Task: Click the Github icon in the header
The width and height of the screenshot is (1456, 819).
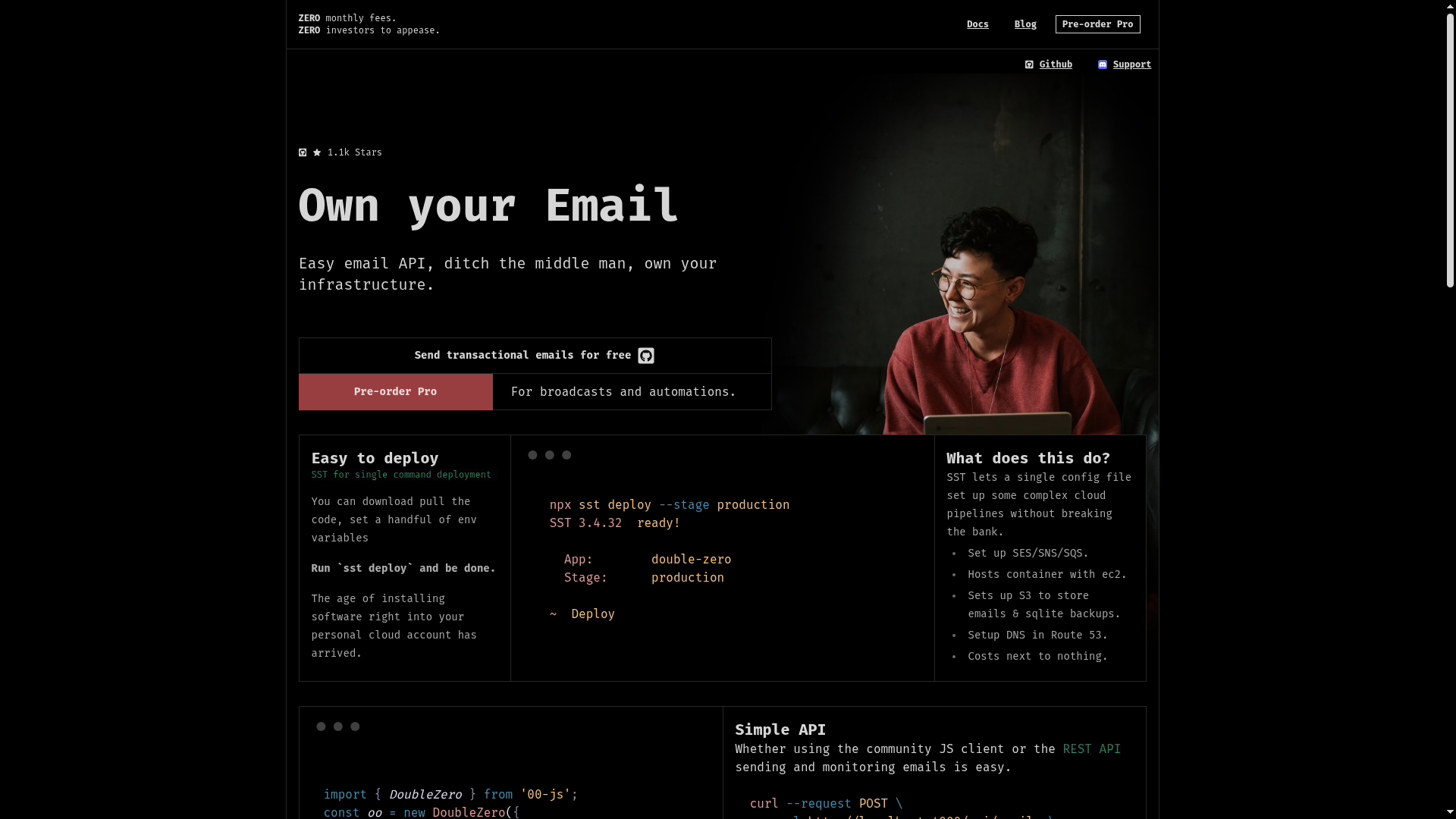Action: [x=1029, y=64]
